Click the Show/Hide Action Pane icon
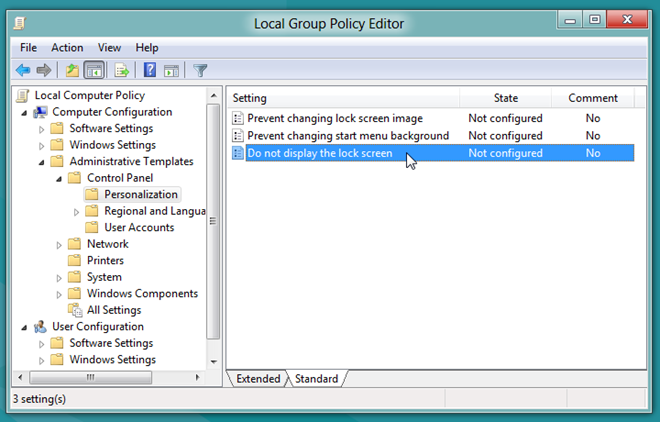The image size is (660, 422). coord(171,70)
